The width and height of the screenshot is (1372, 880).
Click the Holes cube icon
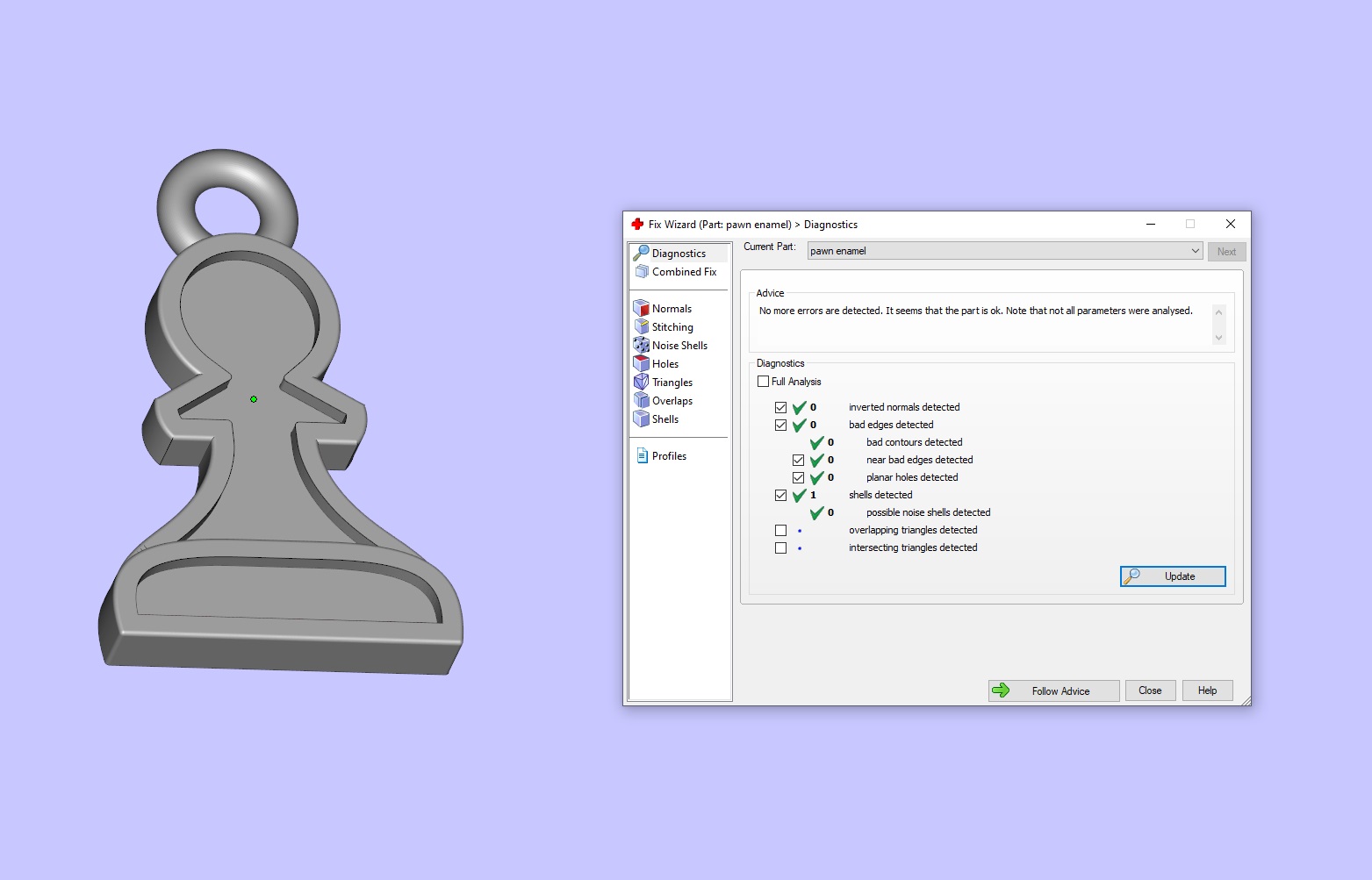tap(642, 364)
